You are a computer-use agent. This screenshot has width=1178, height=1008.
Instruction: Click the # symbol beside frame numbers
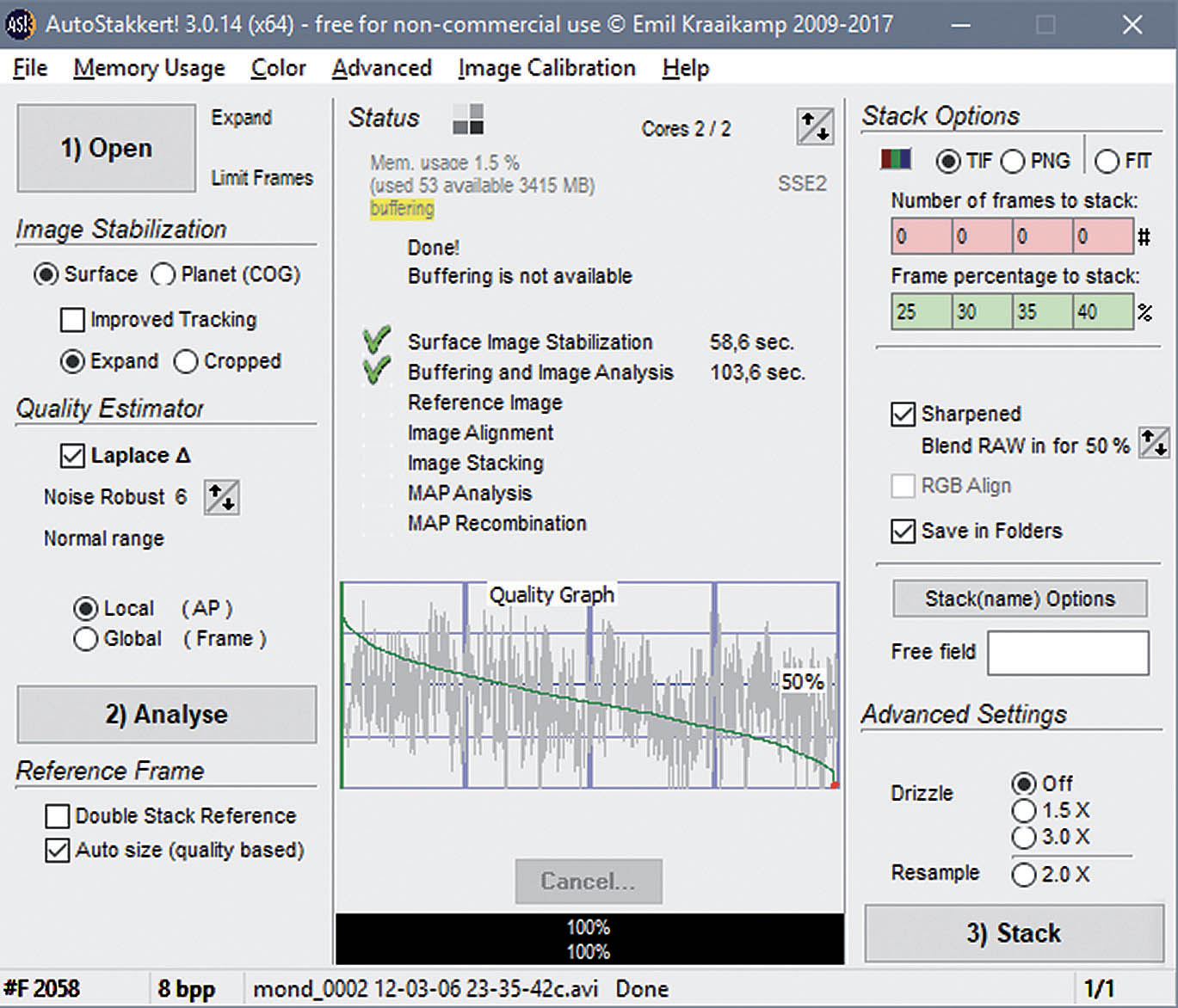tap(1144, 237)
